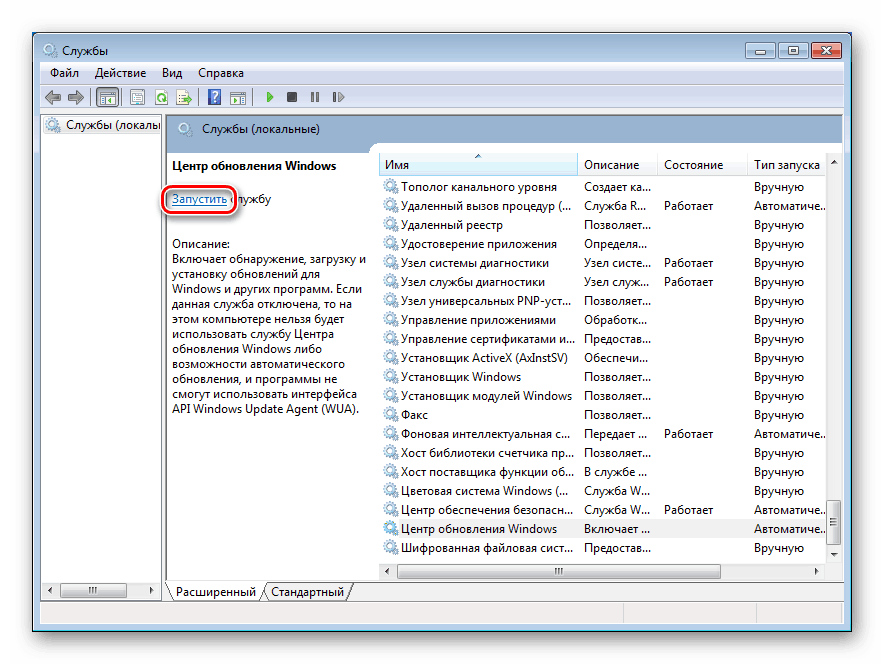This screenshot has height=664, width=884.
Task: Stop service with square toolbar icon
Action: pos(292,98)
